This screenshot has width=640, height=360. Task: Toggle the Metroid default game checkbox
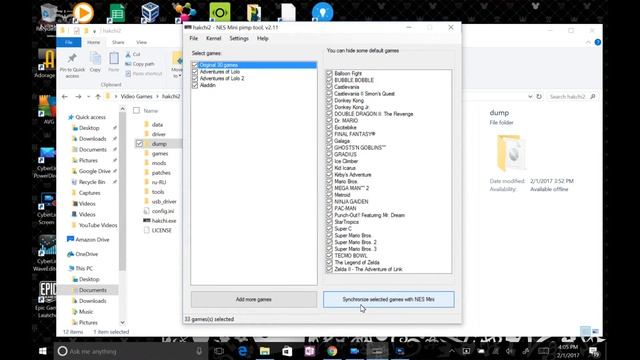point(329,195)
